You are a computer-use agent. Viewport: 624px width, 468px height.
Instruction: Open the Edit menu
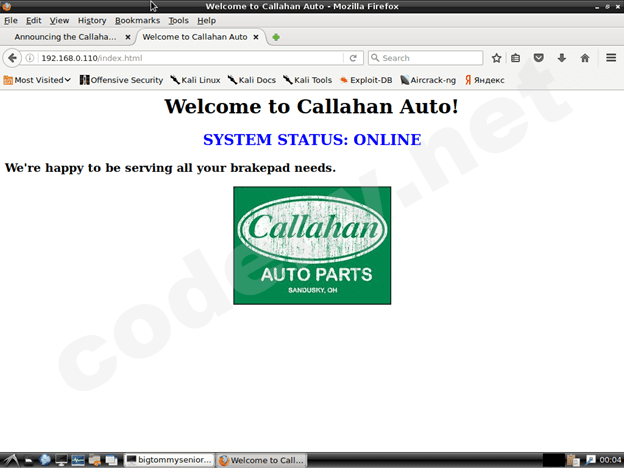[33, 20]
